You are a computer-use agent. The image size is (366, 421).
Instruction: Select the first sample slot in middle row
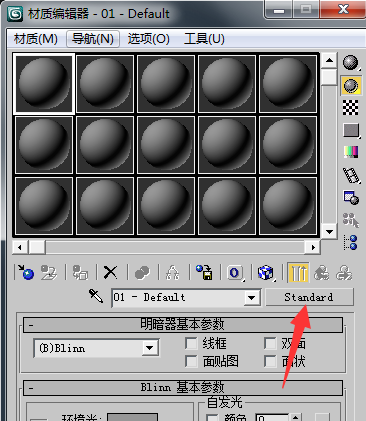[44, 145]
